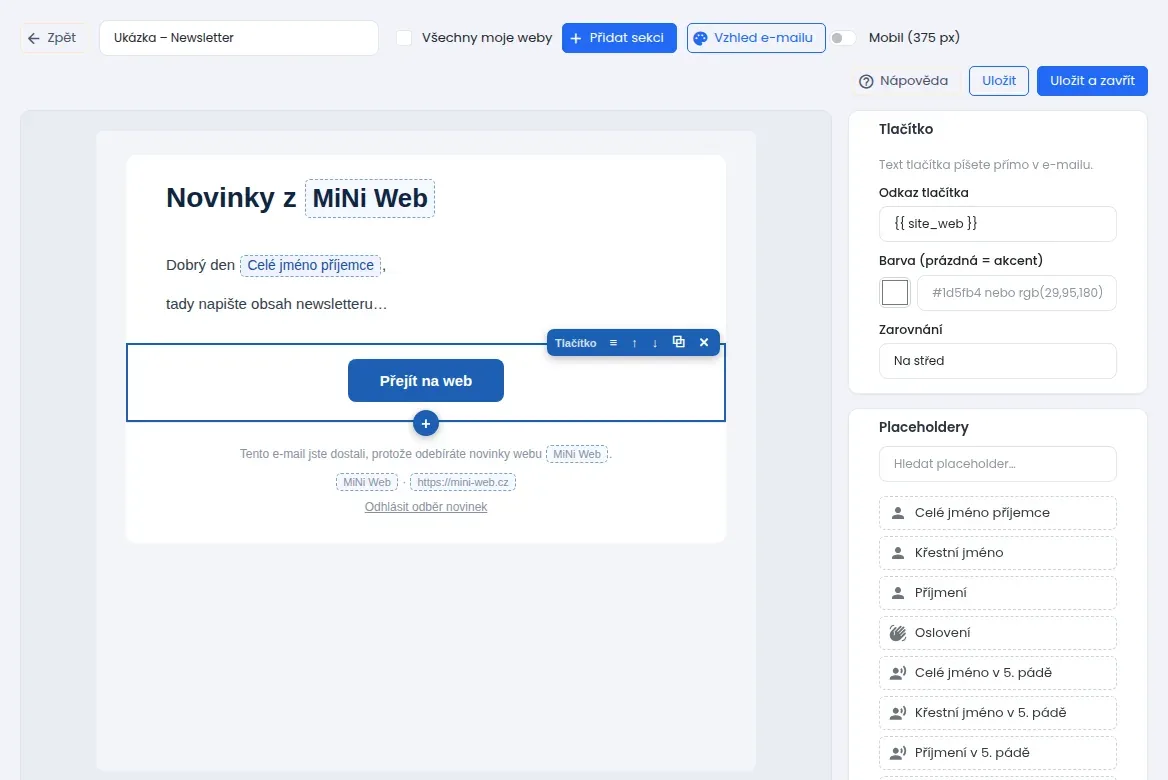This screenshot has height=780, width=1168.
Task: Move the button section down
Action: click(x=655, y=343)
